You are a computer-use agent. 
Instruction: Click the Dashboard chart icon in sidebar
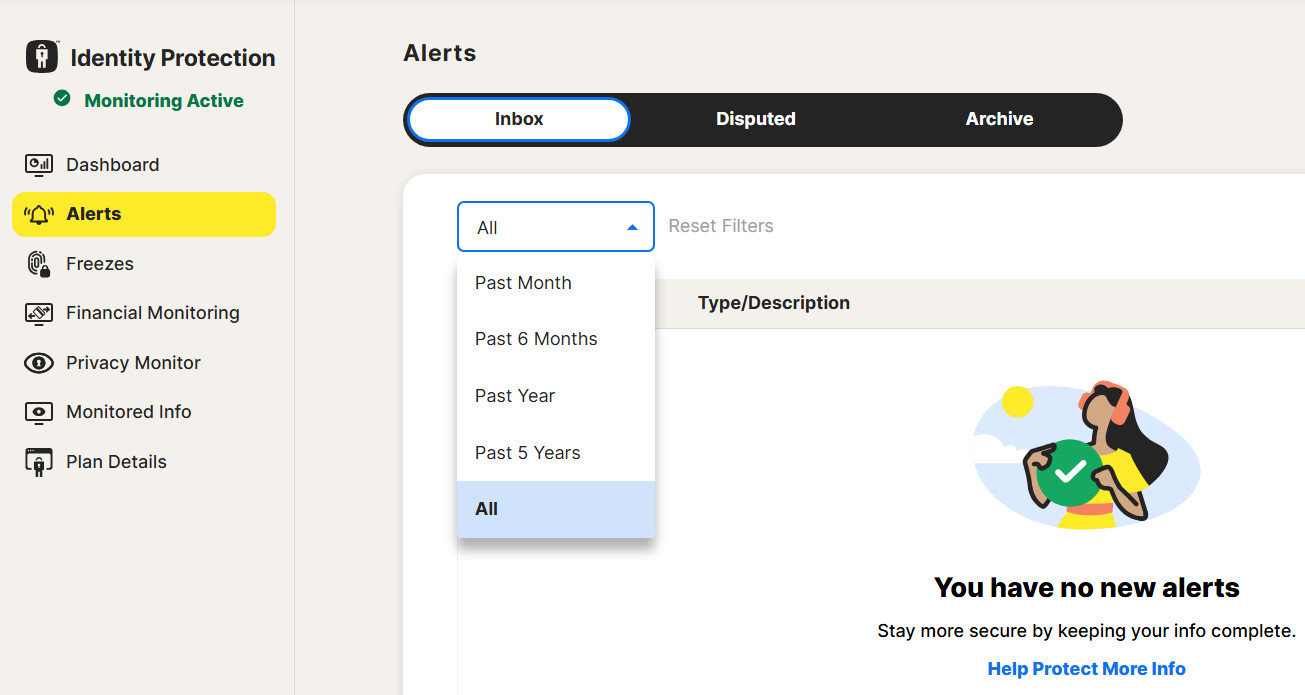[x=38, y=165]
